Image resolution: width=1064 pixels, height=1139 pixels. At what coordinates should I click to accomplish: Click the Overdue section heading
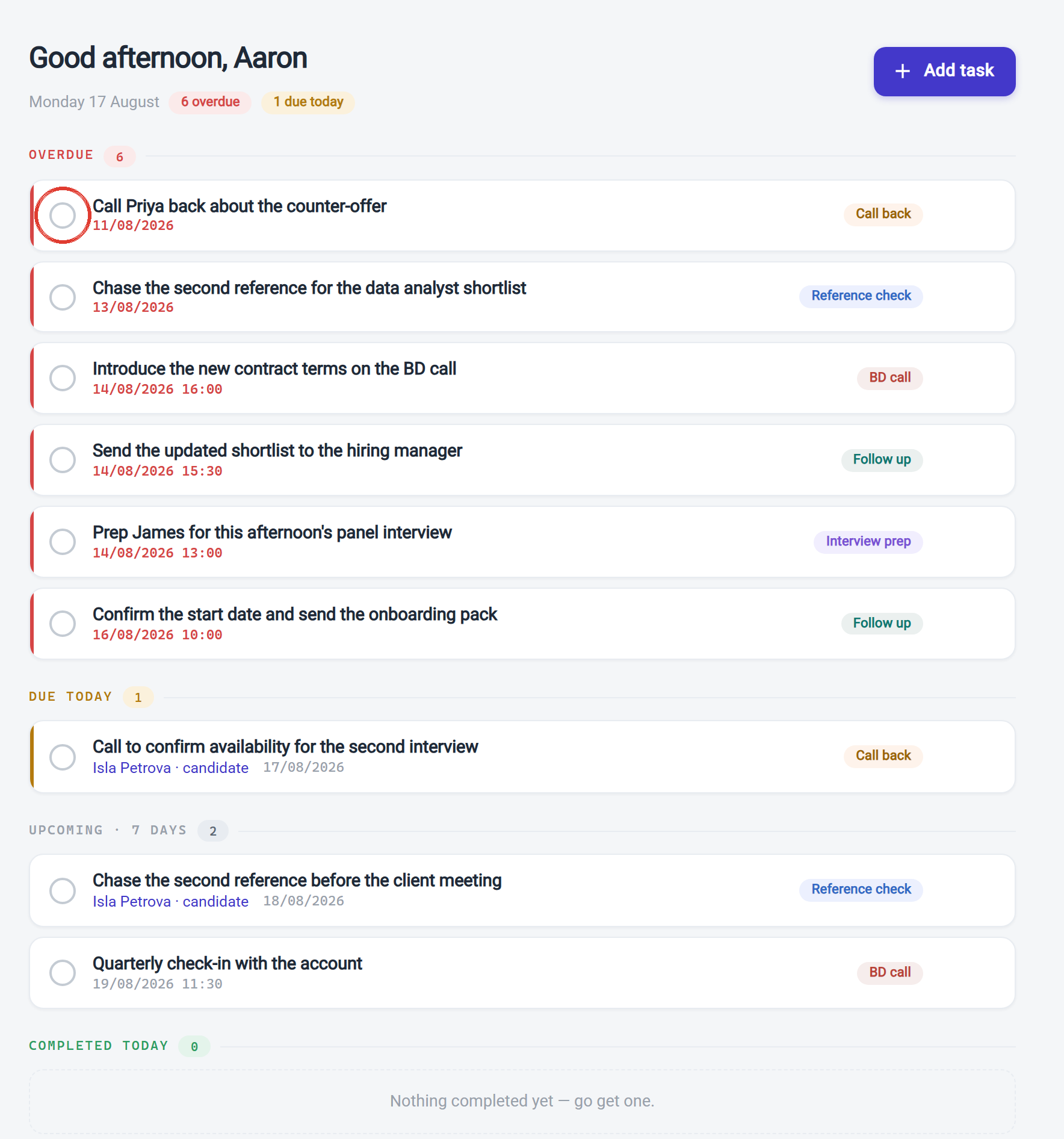[x=61, y=155]
